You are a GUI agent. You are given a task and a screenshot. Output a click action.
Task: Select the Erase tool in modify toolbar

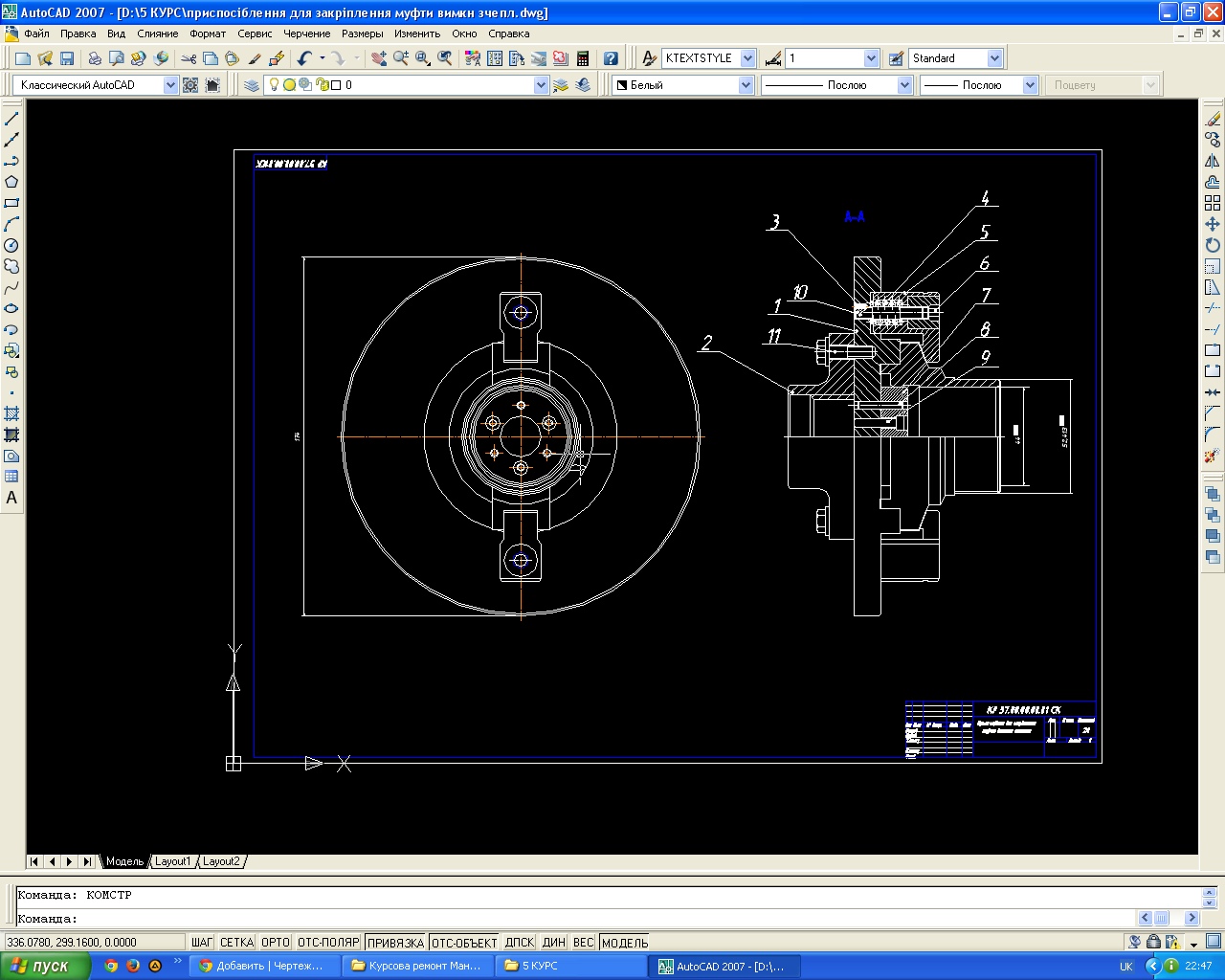(1213, 119)
